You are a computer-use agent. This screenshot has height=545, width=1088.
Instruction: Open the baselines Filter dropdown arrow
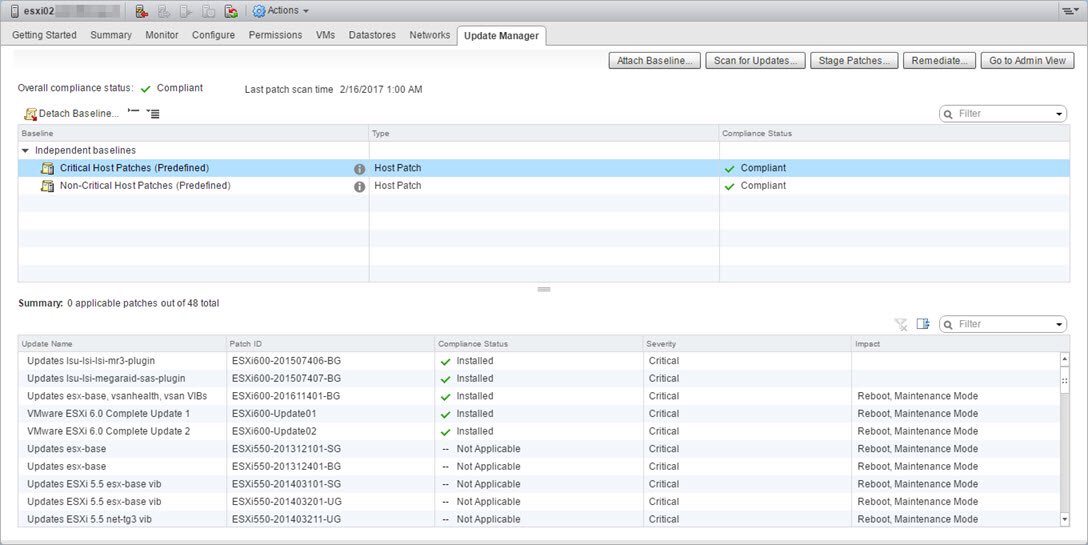[1060, 114]
